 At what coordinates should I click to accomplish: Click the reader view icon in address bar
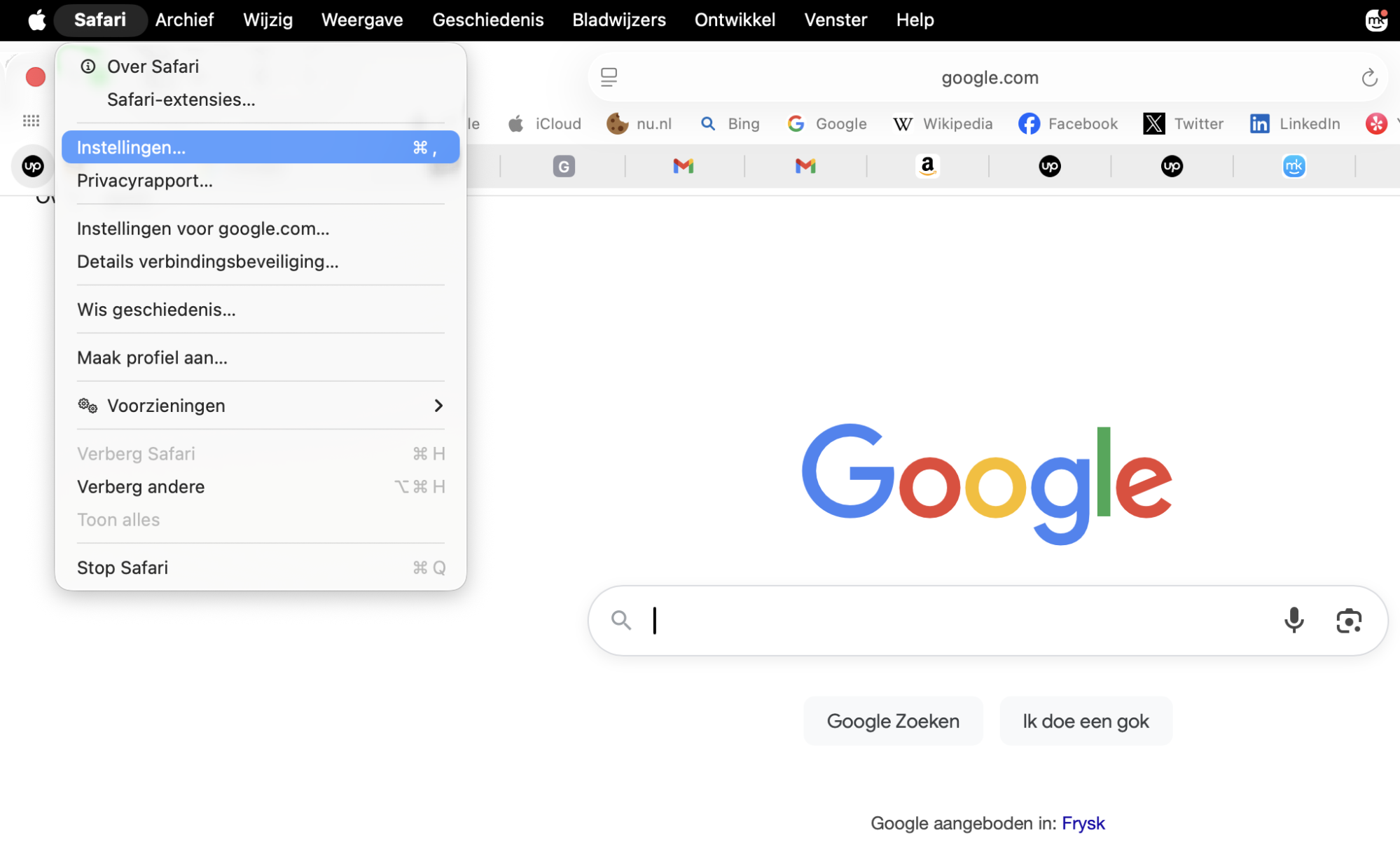click(x=609, y=77)
